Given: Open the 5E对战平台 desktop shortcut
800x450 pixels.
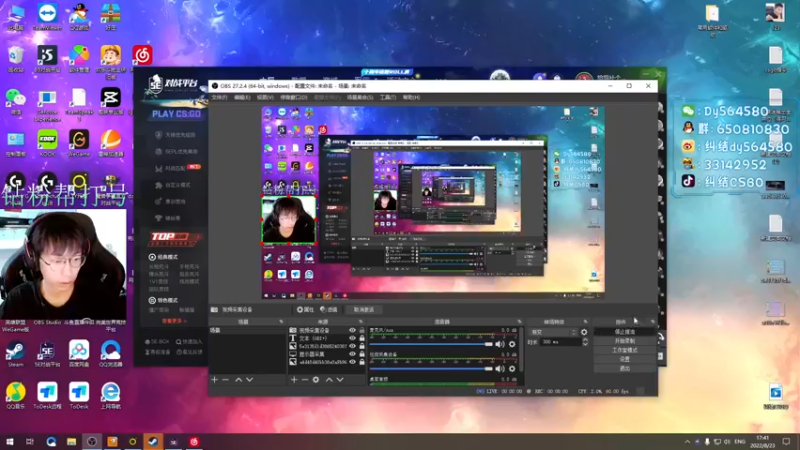Looking at the screenshot, I should click(47, 354).
